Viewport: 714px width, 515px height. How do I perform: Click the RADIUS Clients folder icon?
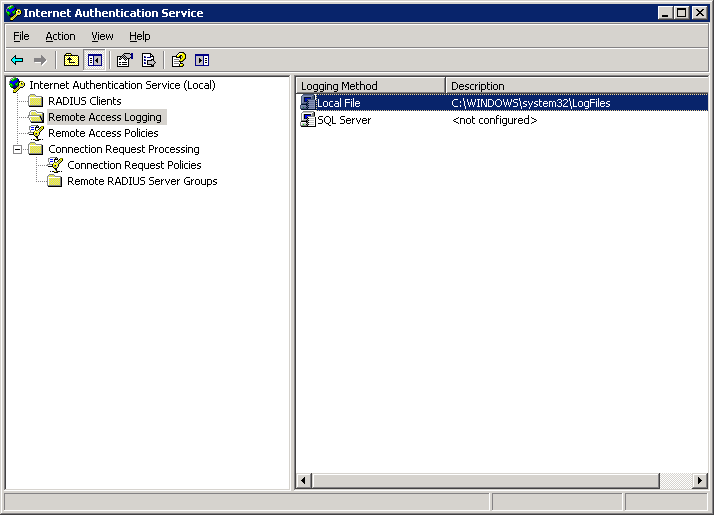point(36,101)
